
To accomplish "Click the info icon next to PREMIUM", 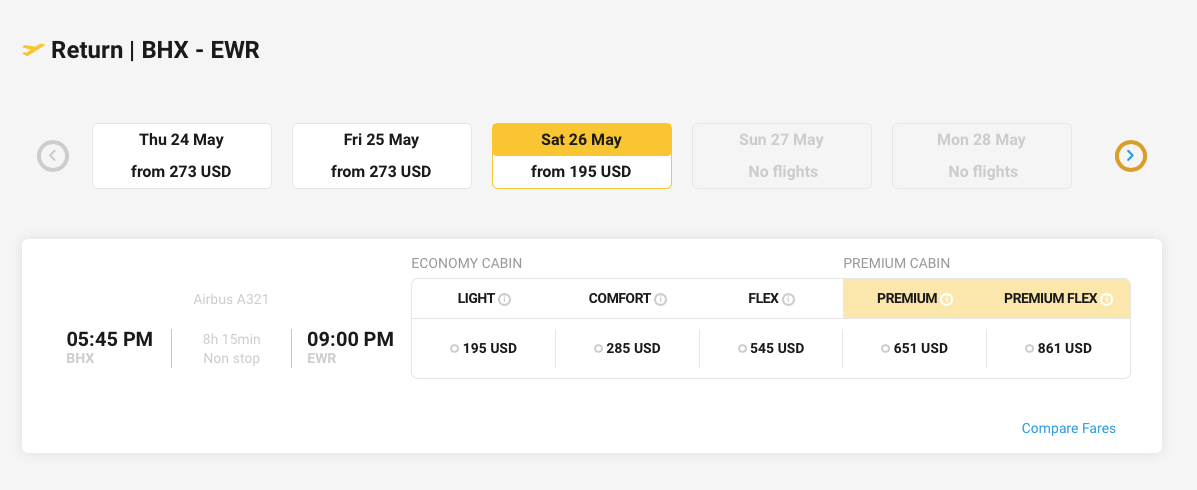I will (946, 299).
